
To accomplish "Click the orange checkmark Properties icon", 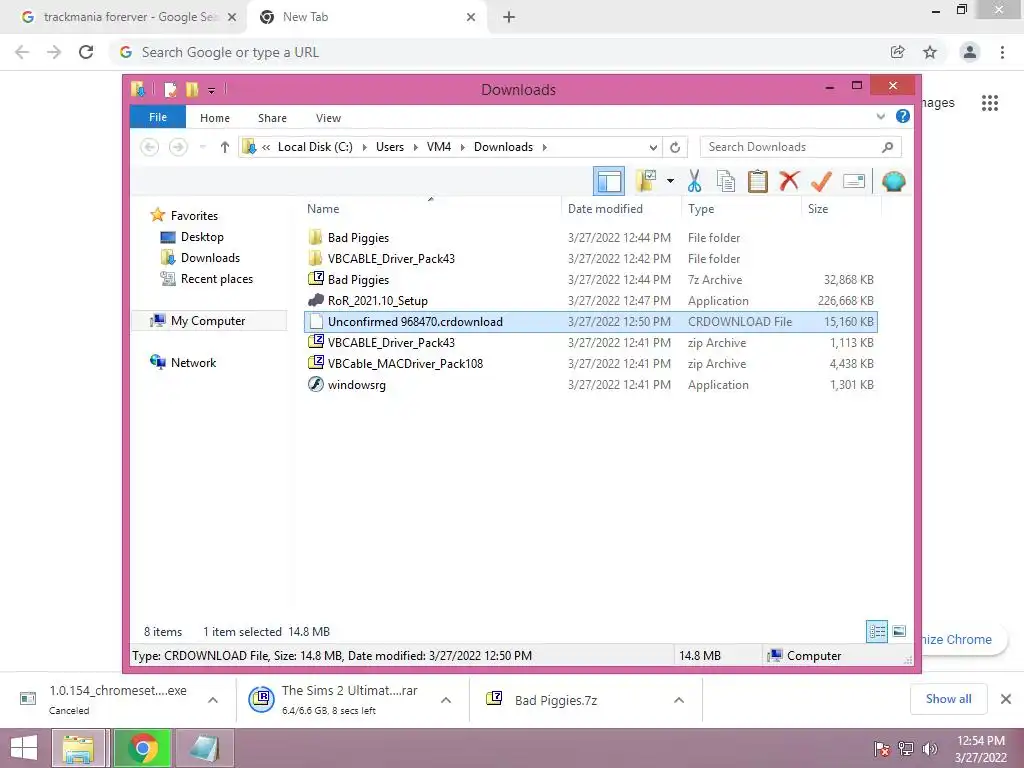I will 821,181.
